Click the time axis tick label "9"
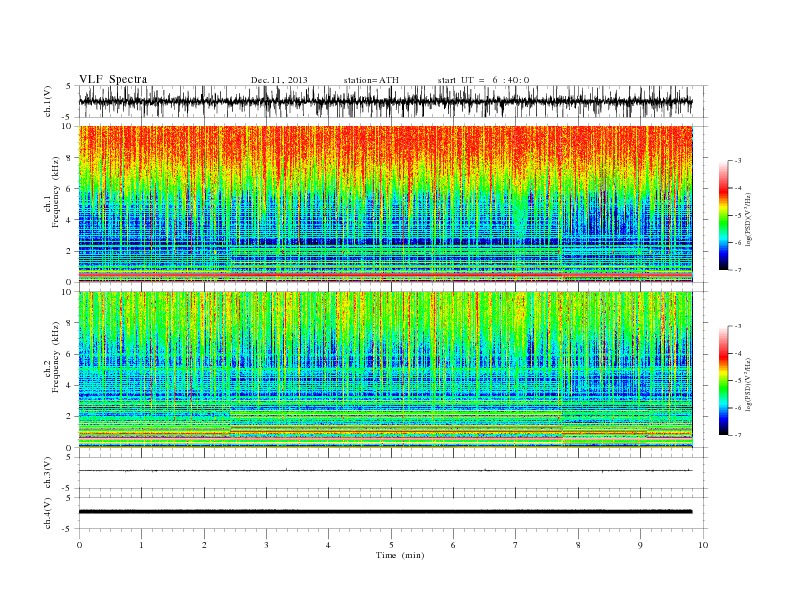The height and width of the screenshot is (612, 792). click(x=640, y=545)
